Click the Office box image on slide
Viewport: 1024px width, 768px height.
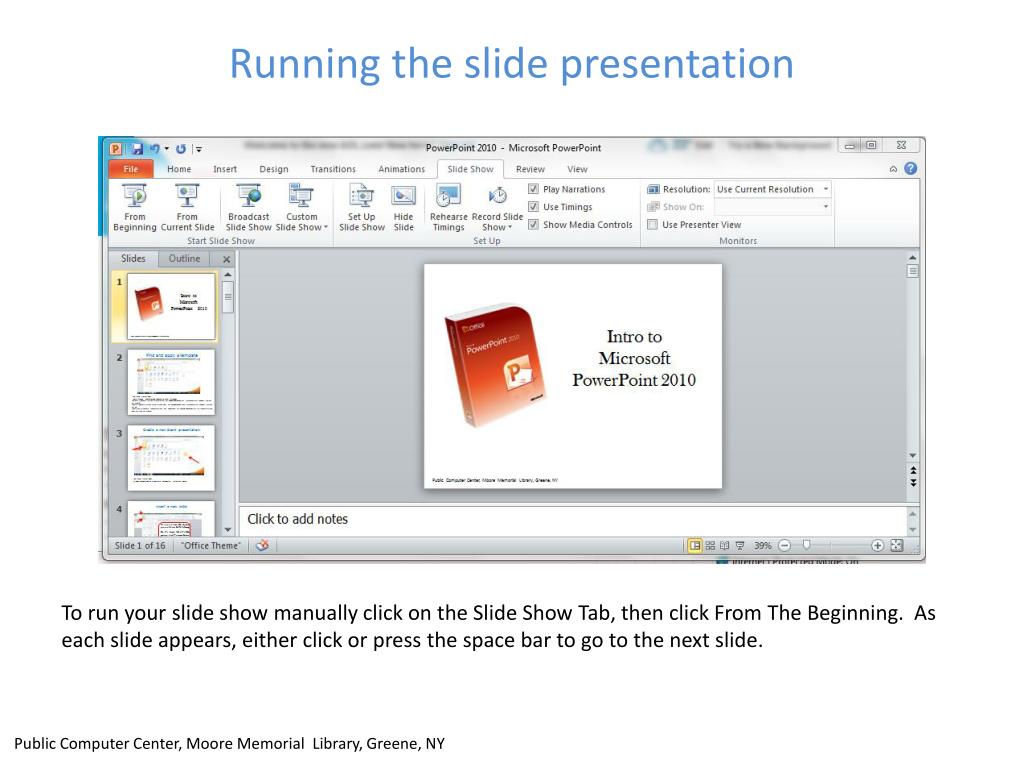tap(496, 366)
